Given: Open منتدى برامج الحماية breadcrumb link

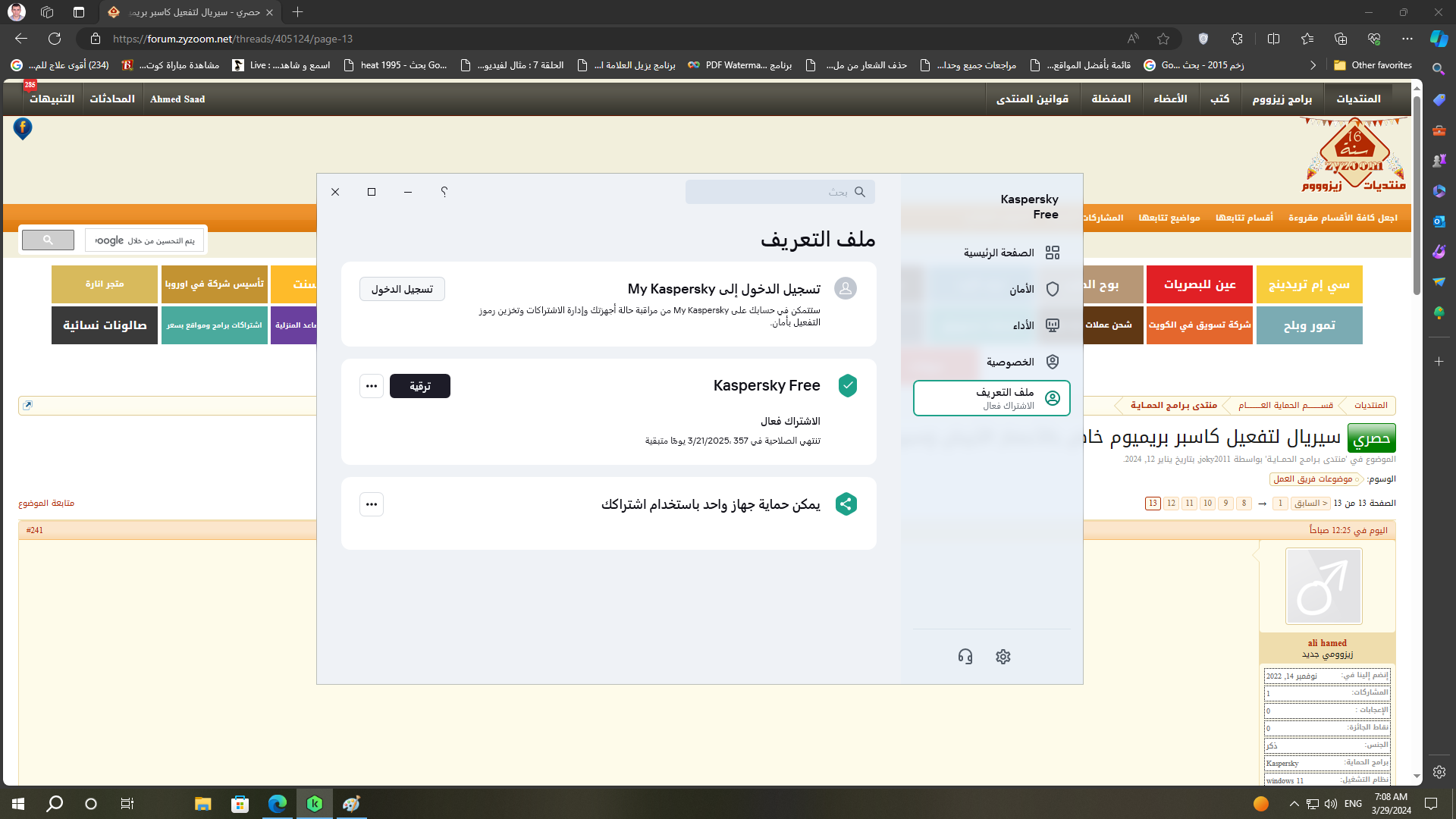Looking at the screenshot, I should 1173,405.
